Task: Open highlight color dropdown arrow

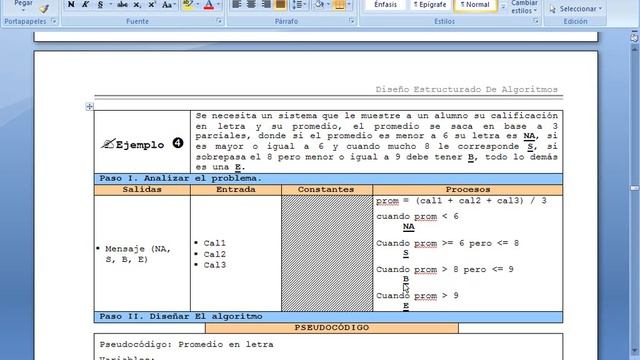Action: pyautogui.click(x=198, y=4)
